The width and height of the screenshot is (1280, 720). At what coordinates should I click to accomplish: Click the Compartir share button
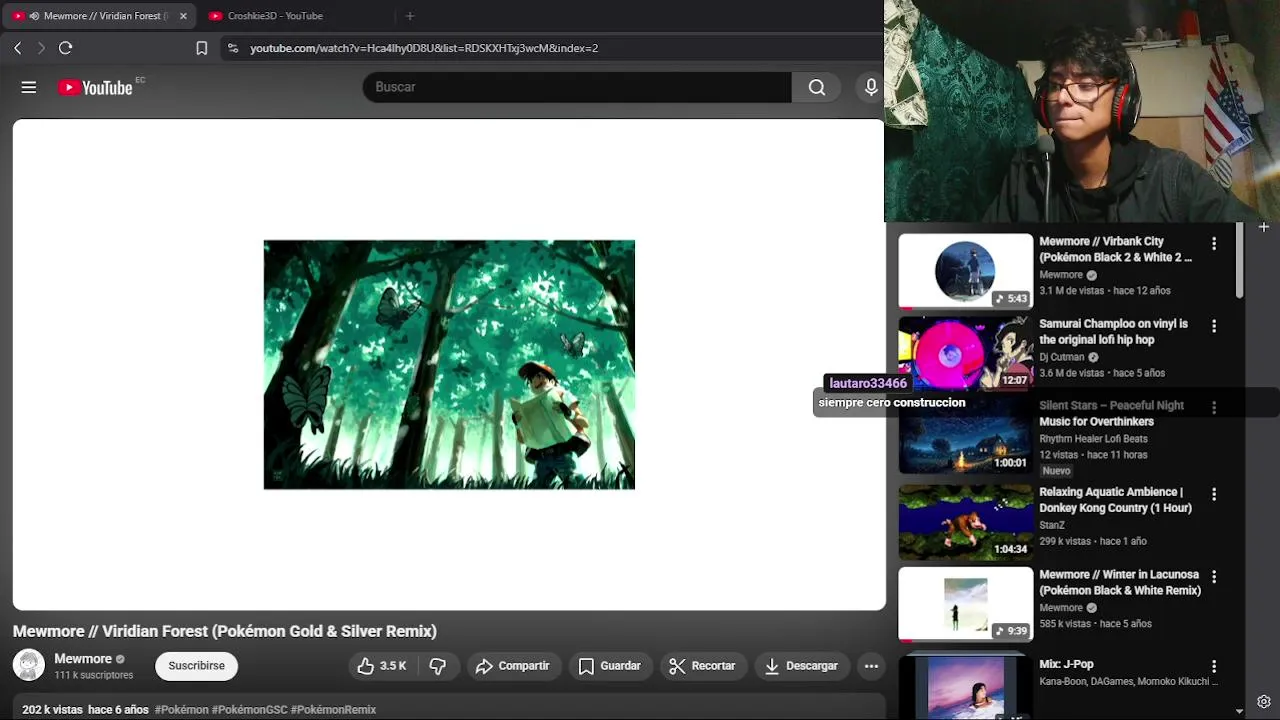tap(513, 666)
